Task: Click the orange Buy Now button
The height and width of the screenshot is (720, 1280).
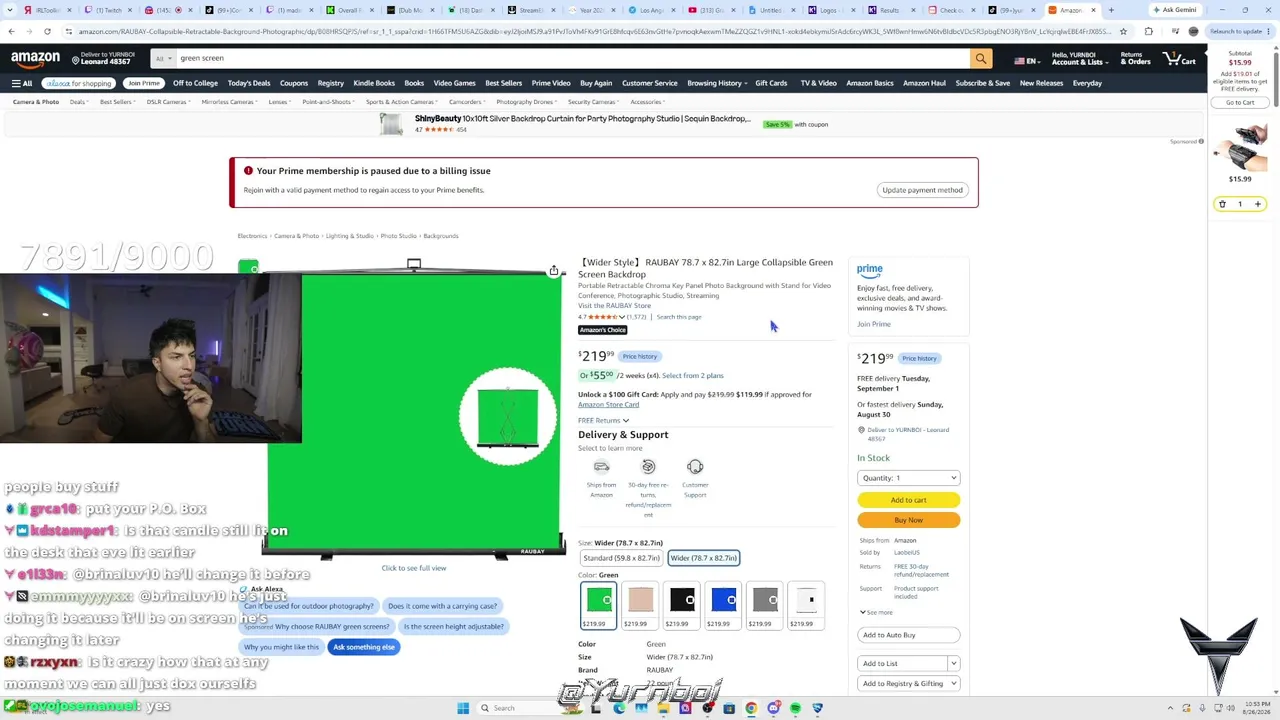Action: pyautogui.click(x=909, y=520)
